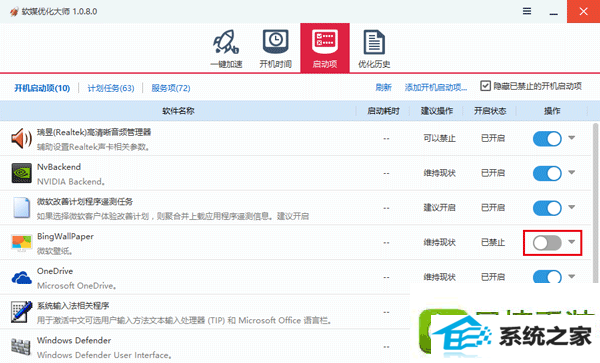Click 维持现状 suggestion in NvBackend row
600x363 pixels.
(439, 173)
